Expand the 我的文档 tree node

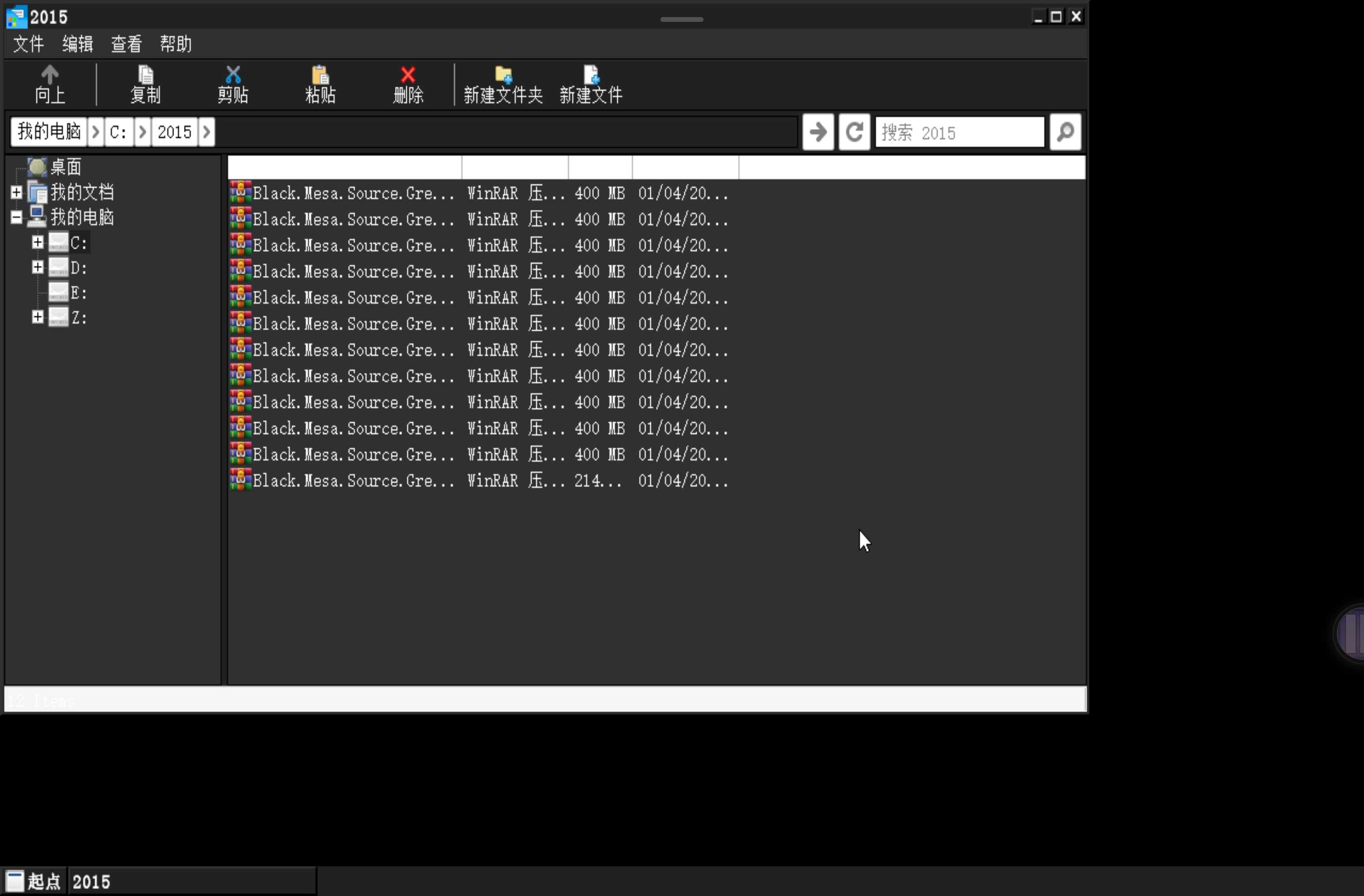tap(17, 192)
